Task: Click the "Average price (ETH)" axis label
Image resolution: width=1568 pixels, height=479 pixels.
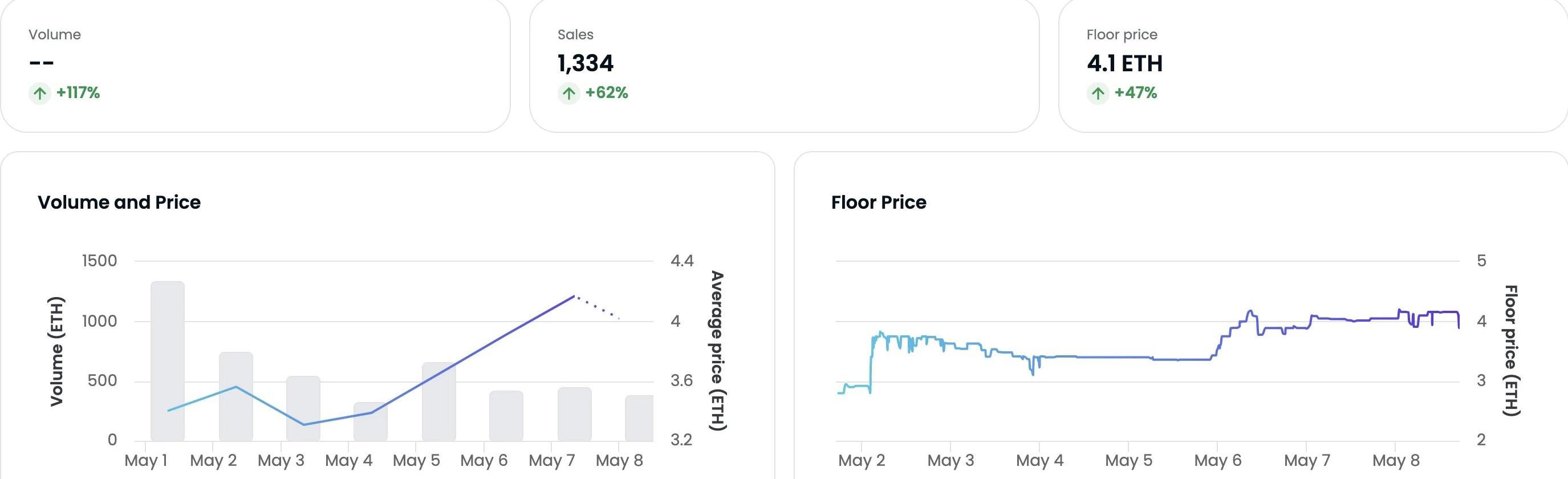Action: pyautogui.click(x=718, y=351)
